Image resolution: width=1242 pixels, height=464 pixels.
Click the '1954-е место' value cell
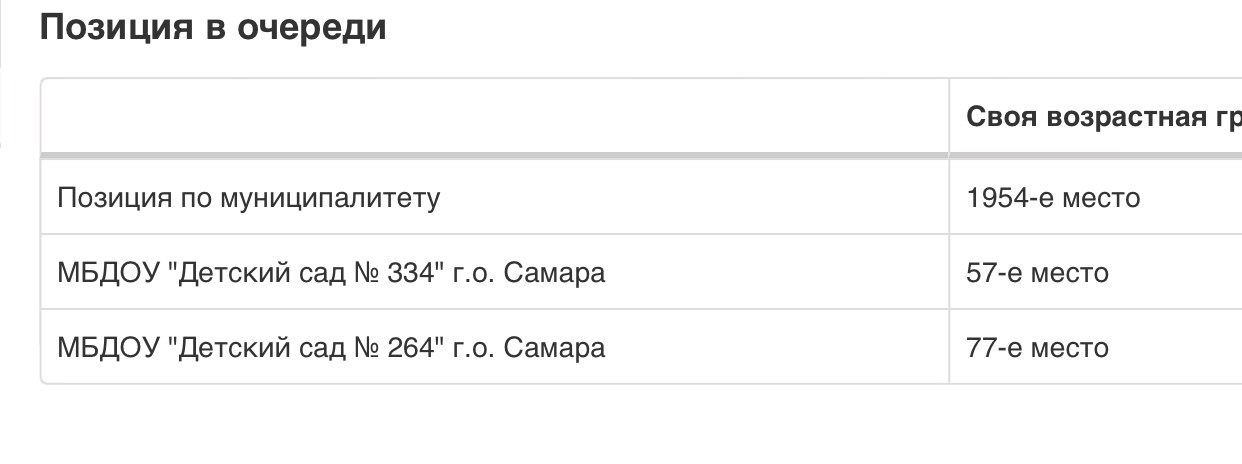1095,198
